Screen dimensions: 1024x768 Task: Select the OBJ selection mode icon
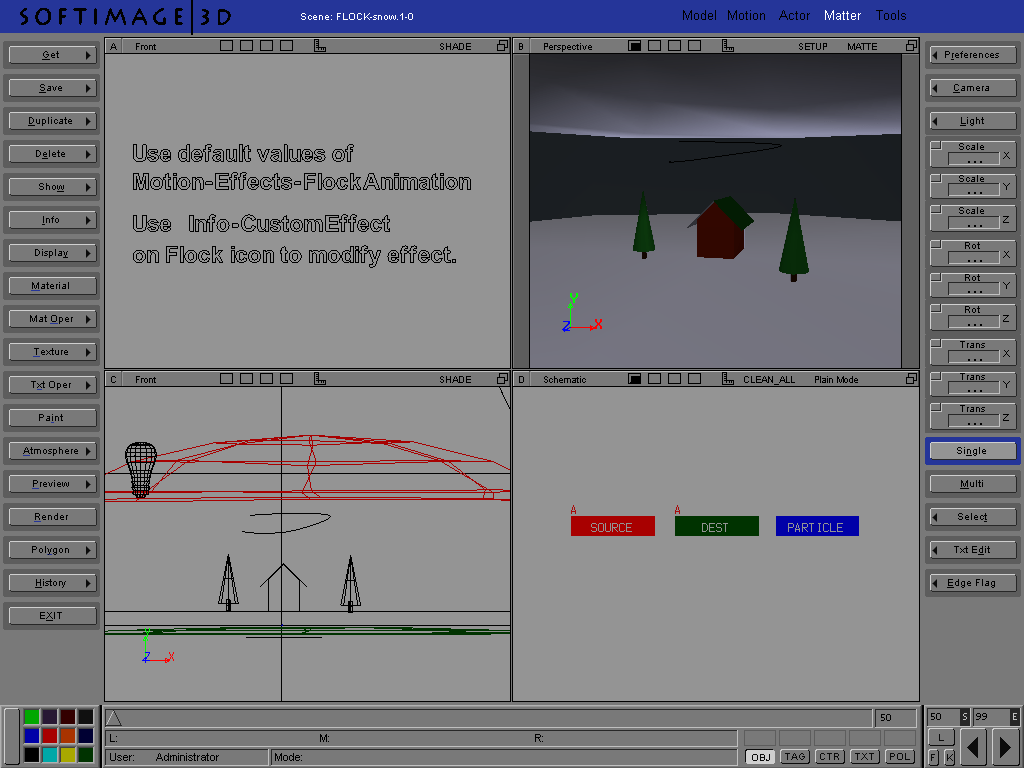coord(760,757)
